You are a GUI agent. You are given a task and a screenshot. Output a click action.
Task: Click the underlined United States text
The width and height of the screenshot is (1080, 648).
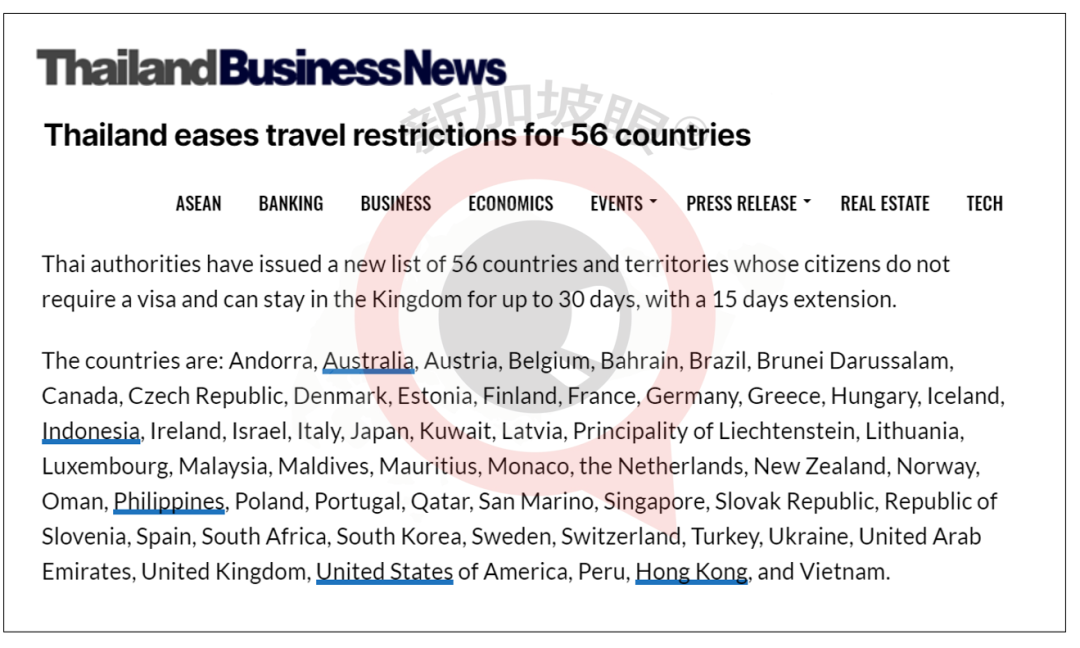tap(385, 572)
